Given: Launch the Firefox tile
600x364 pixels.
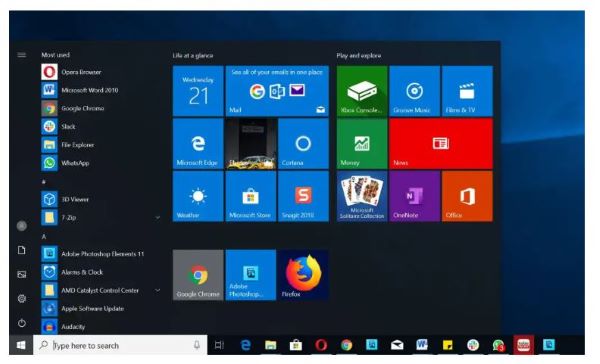Looking at the screenshot, I should pyautogui.click(x=303, y=275).
